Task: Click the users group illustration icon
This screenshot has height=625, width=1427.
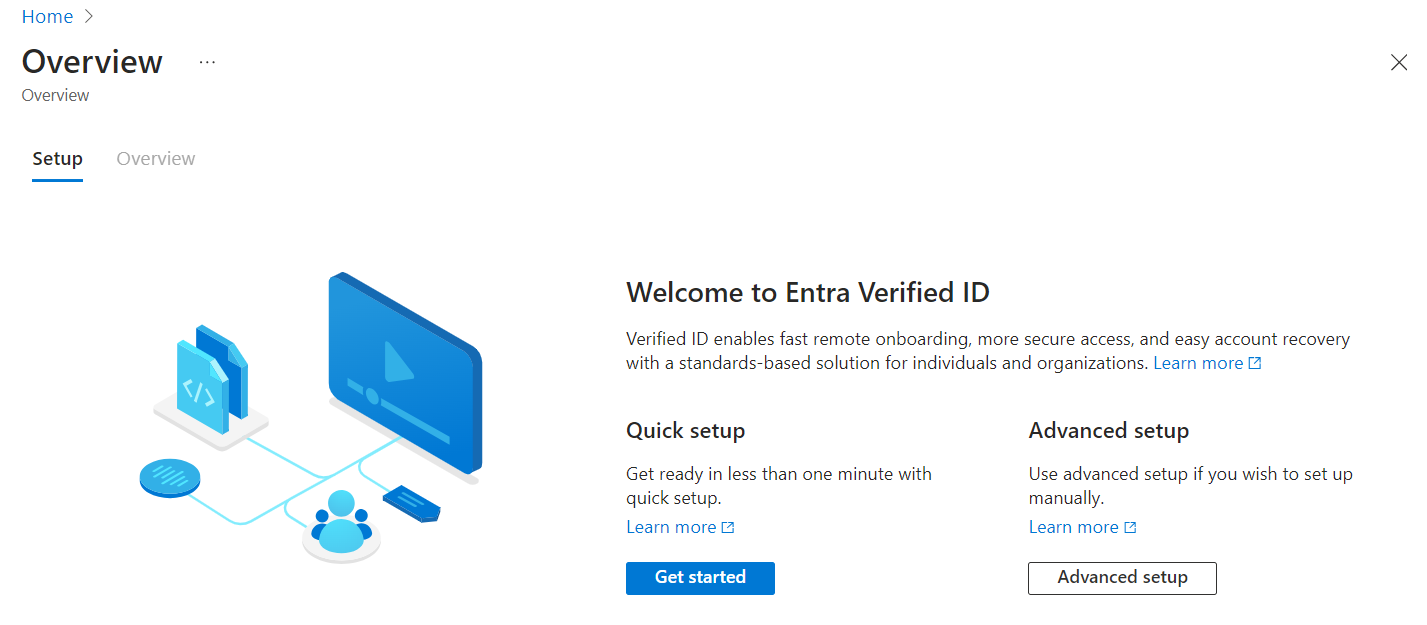Action: click(x=341, y=523)
